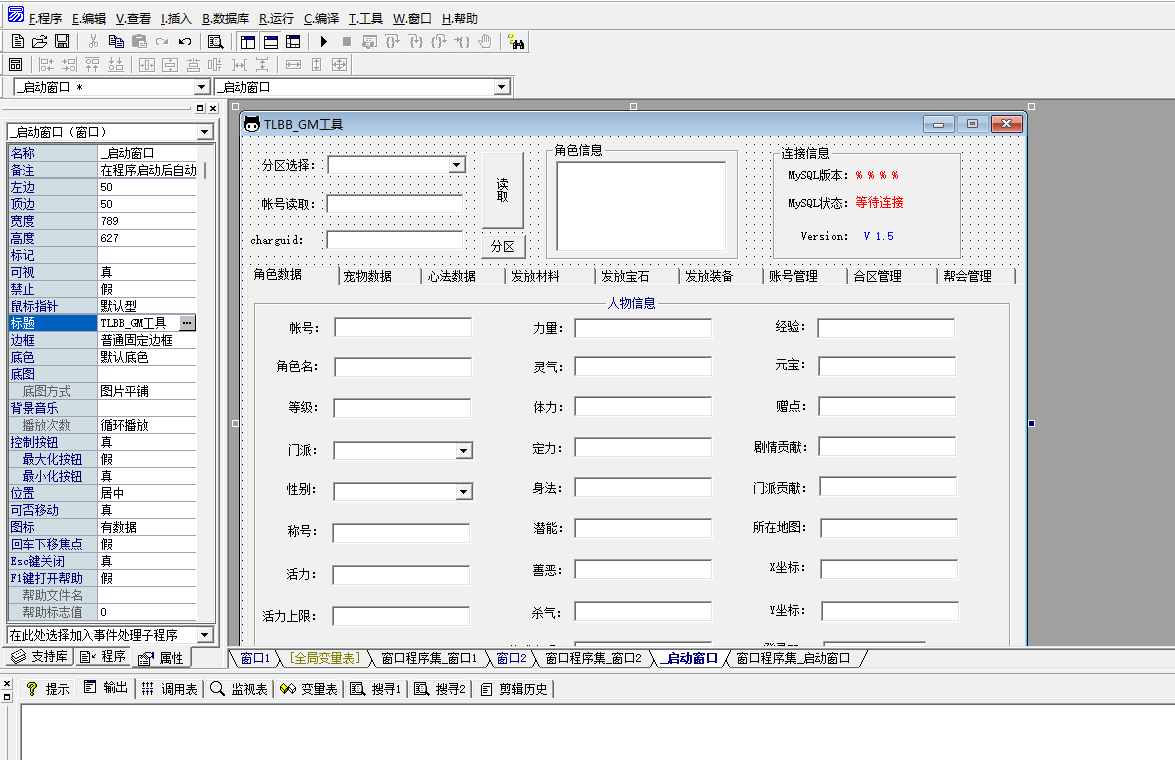This screenshot has width=1175, height=760.
Task: Open the C.编译 menu
Action: pos(321,18)
